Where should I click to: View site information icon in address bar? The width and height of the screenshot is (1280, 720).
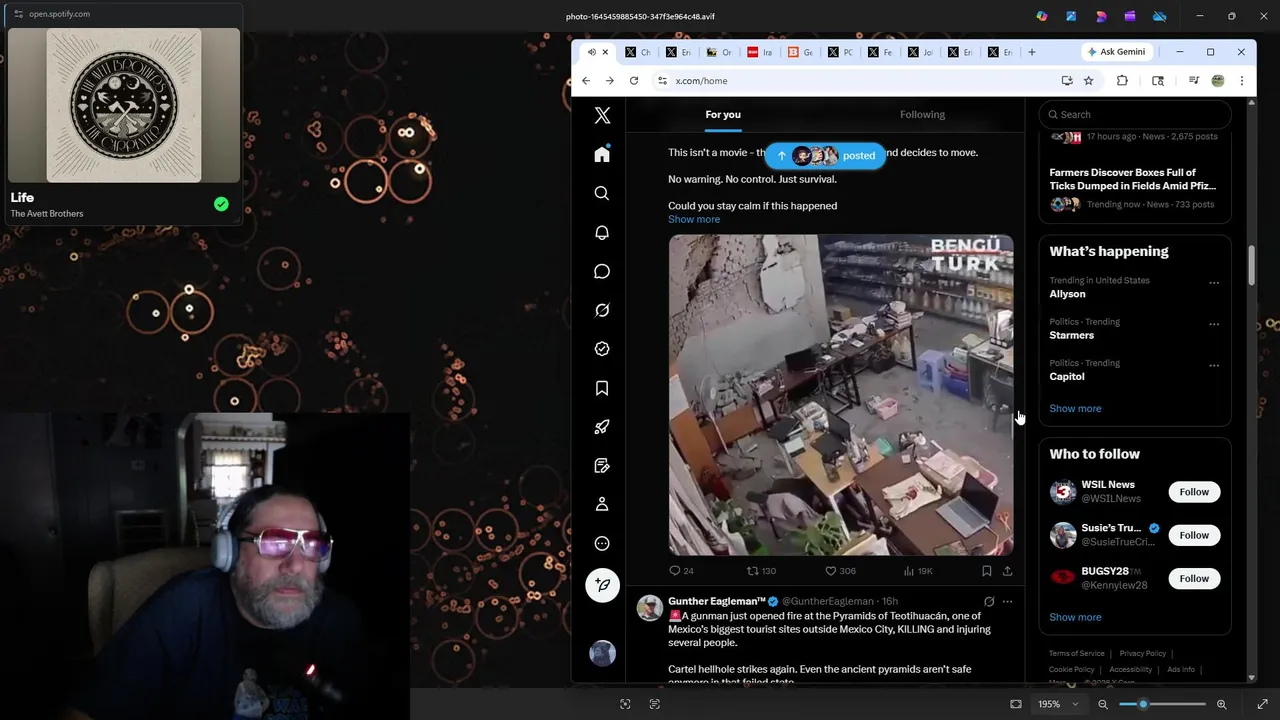point(662,81)
